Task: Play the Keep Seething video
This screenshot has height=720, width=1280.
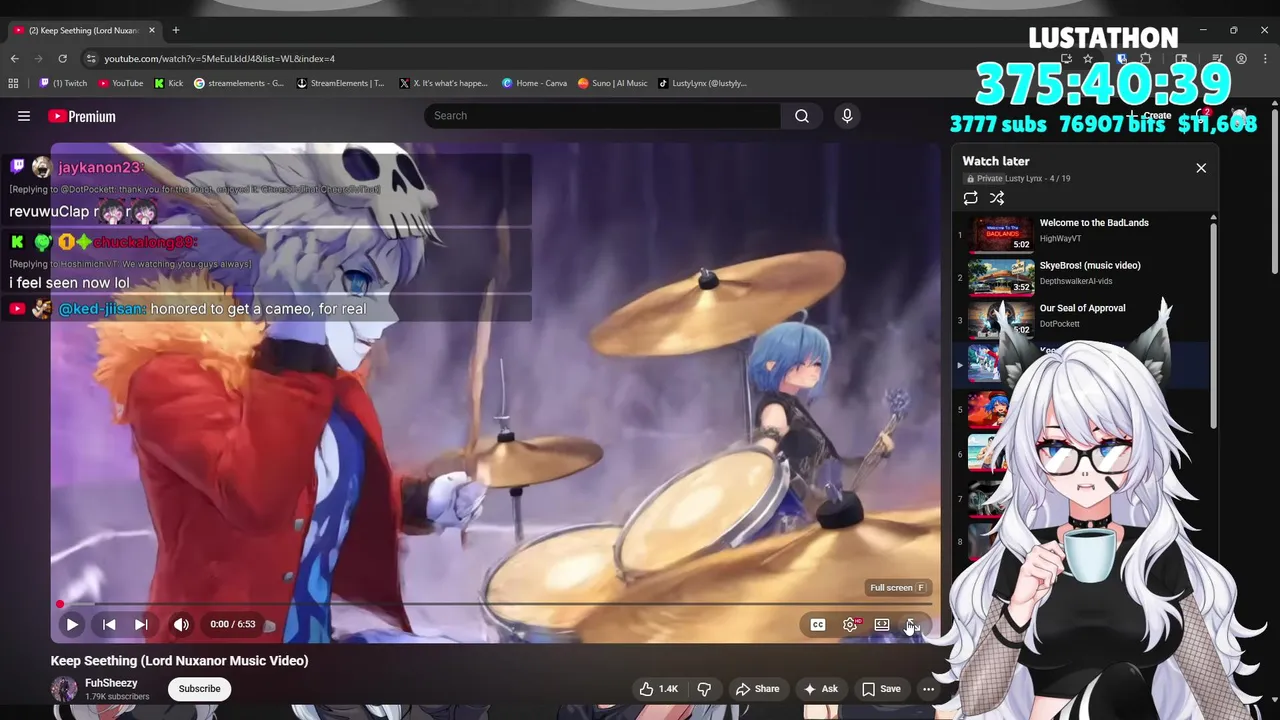Action: pos(72,624)
